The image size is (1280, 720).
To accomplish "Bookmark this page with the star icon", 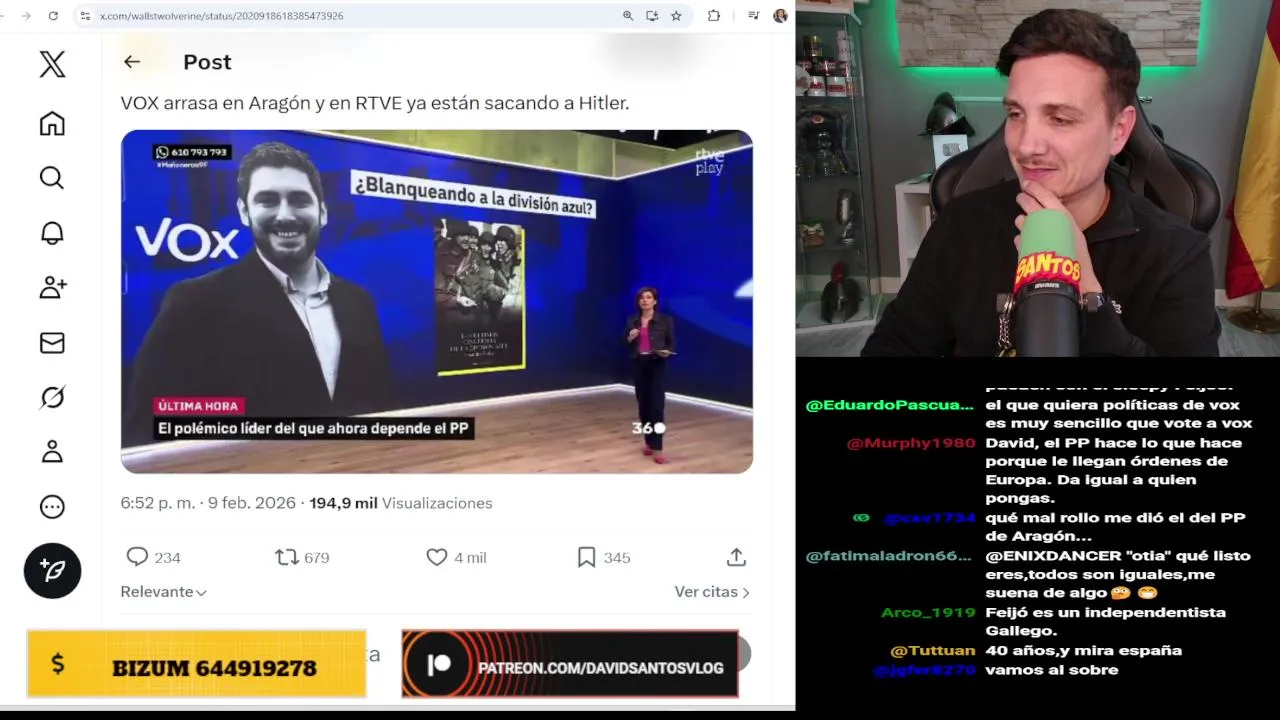I will coord(676,16).
